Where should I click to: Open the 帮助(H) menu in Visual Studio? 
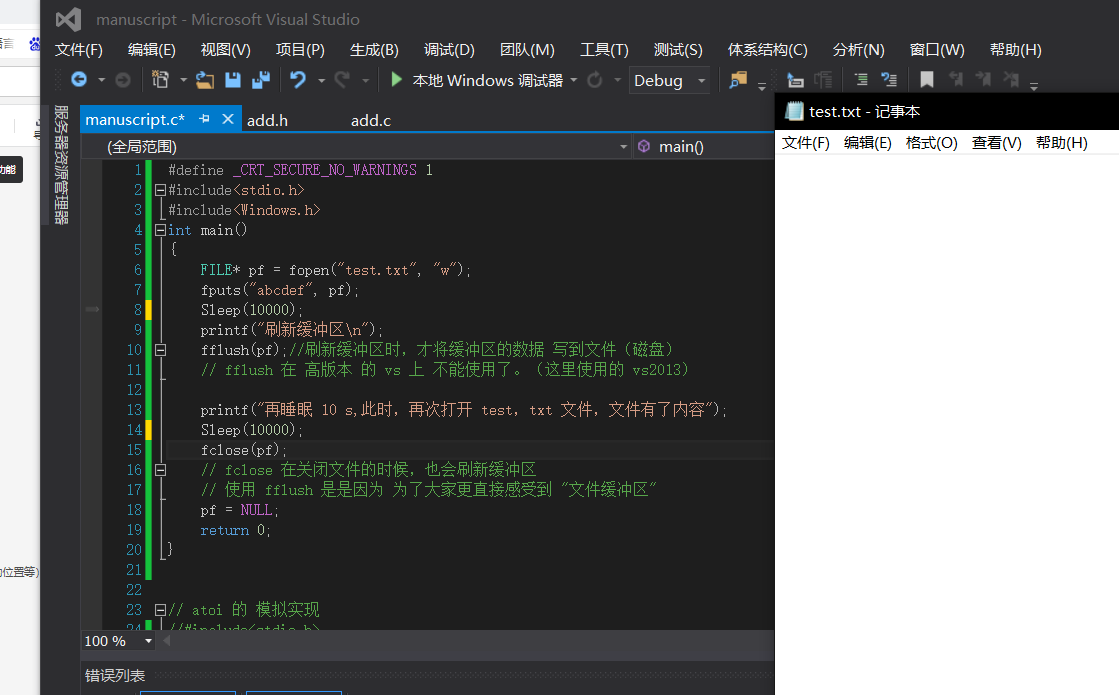(x=1016, y=49)
